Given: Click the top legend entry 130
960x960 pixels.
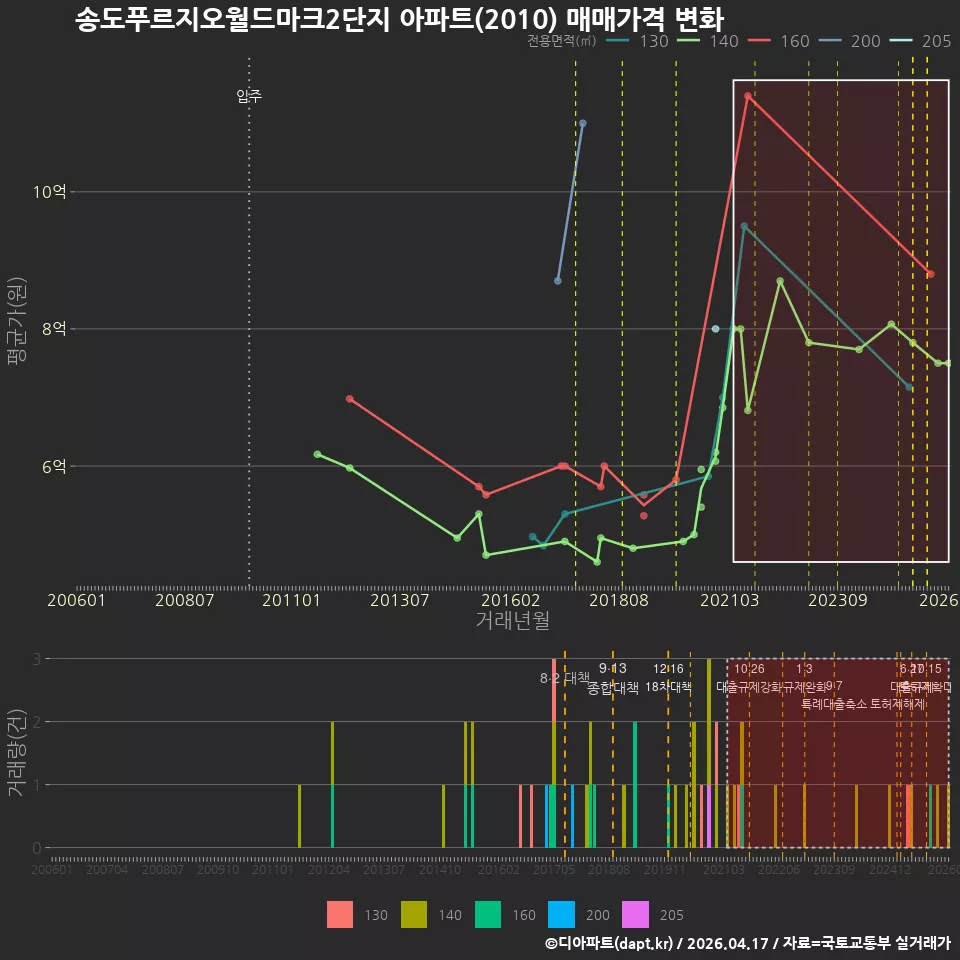Looking at the screenshot, I should coord(637,41).
